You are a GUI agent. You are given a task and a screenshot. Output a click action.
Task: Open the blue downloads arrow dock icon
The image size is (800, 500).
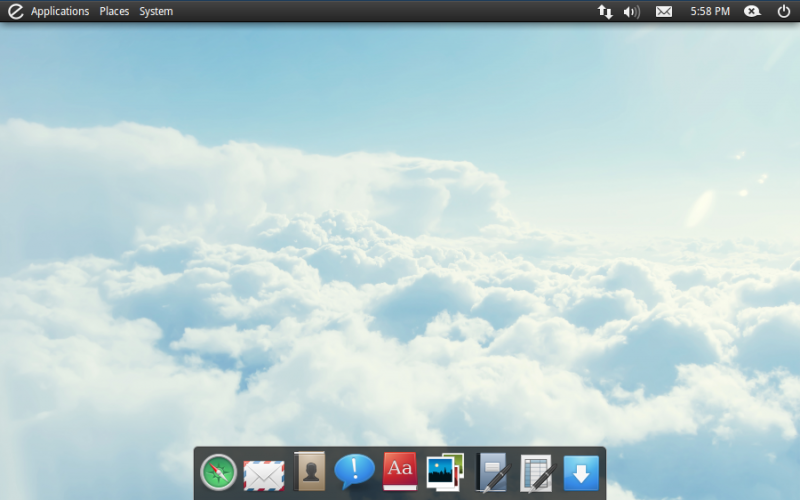point(581,473)
